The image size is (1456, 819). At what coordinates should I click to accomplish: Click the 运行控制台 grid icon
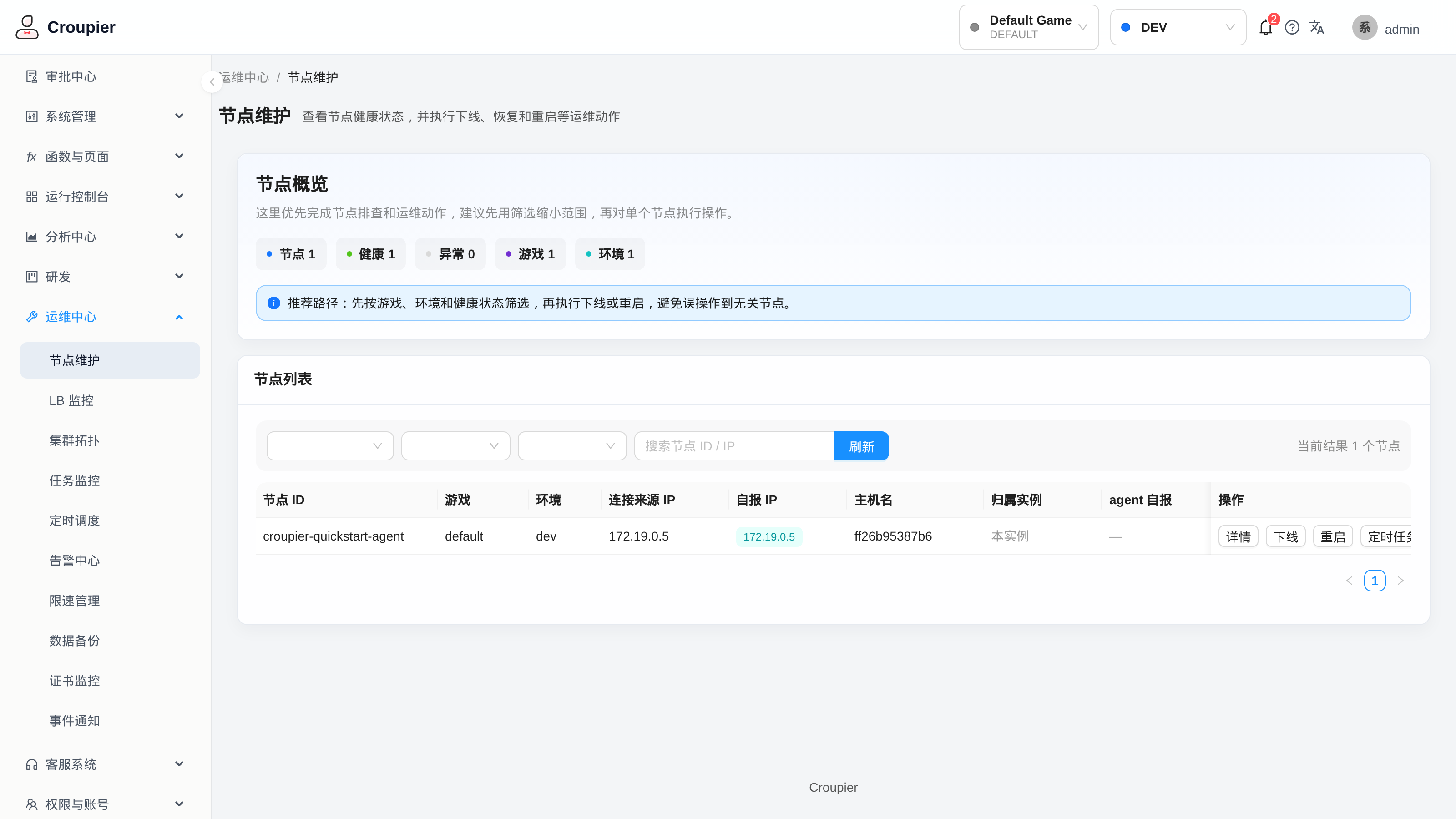[32, 197]
